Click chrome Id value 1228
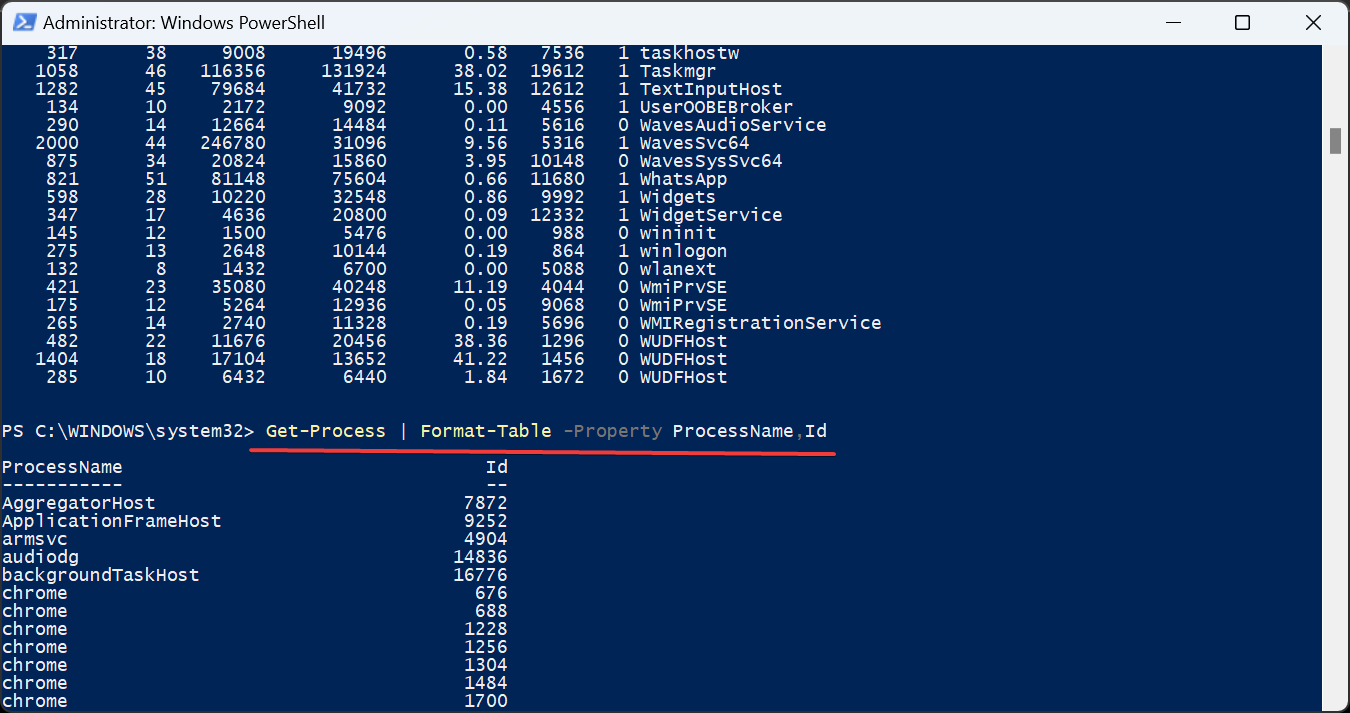The width and height of the screenshot is (1350, 713). coord(486,629)
